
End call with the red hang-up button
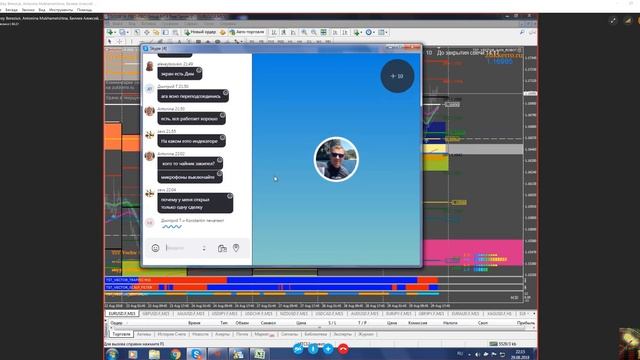[x=343, y=349]
